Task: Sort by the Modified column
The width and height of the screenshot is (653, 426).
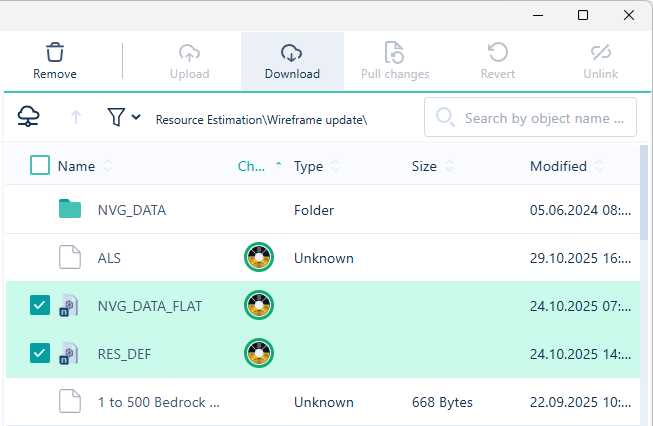Action: pyautogui.click(x=558, y=166)
